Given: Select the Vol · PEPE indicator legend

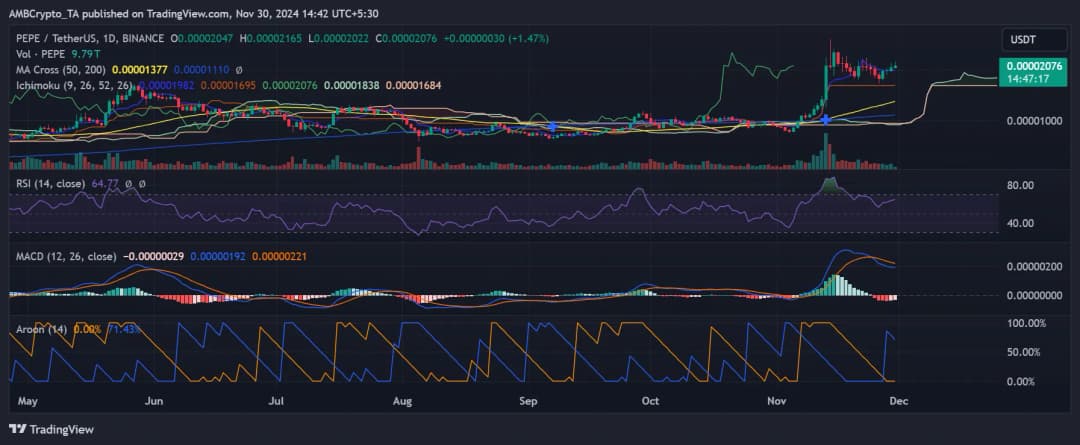Looking at the screenshot, I should [36, 53].
